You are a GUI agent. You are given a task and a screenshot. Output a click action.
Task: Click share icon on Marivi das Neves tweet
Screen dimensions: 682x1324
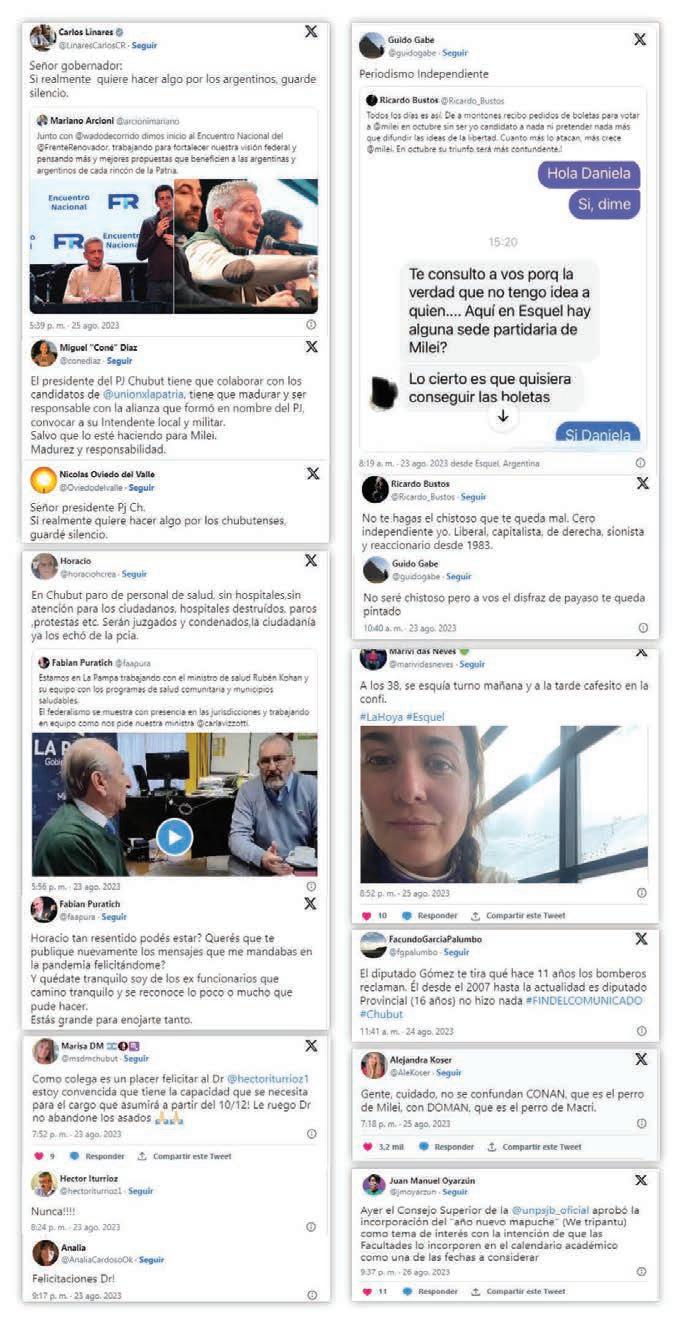click(x=476, y=915)
